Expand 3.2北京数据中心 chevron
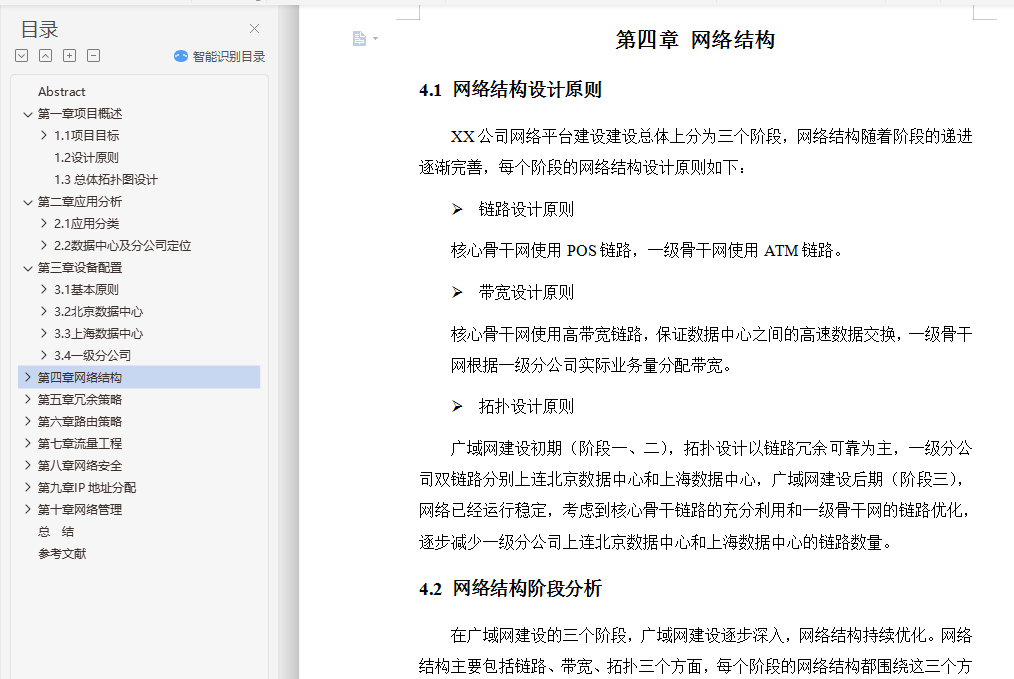The height and width of the screenshot is (679, 1014). [x=43, y=311]
